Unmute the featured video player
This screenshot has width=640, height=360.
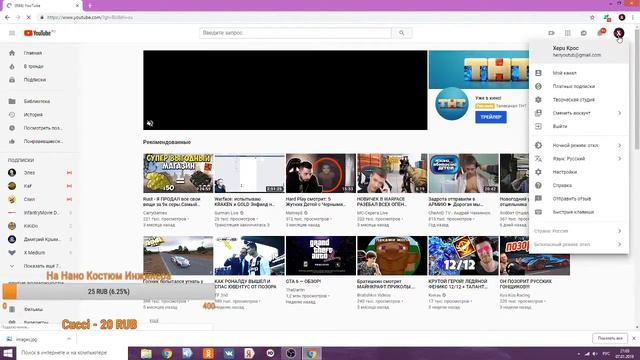(150, 123)
